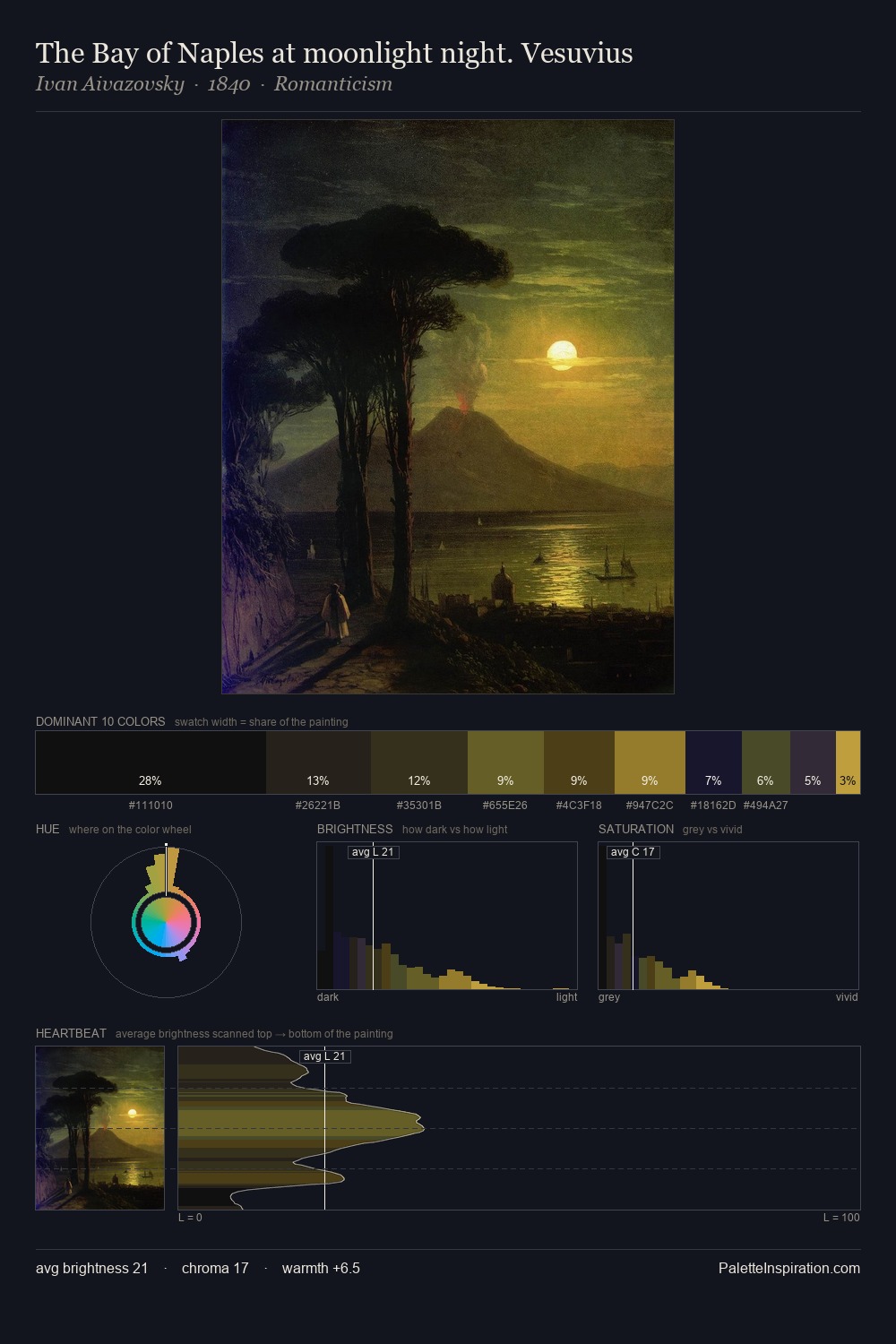This screenshot has height=1344, width=896.
Task: Click the 'SATURATION' section heading
Action: pos(636,829)
